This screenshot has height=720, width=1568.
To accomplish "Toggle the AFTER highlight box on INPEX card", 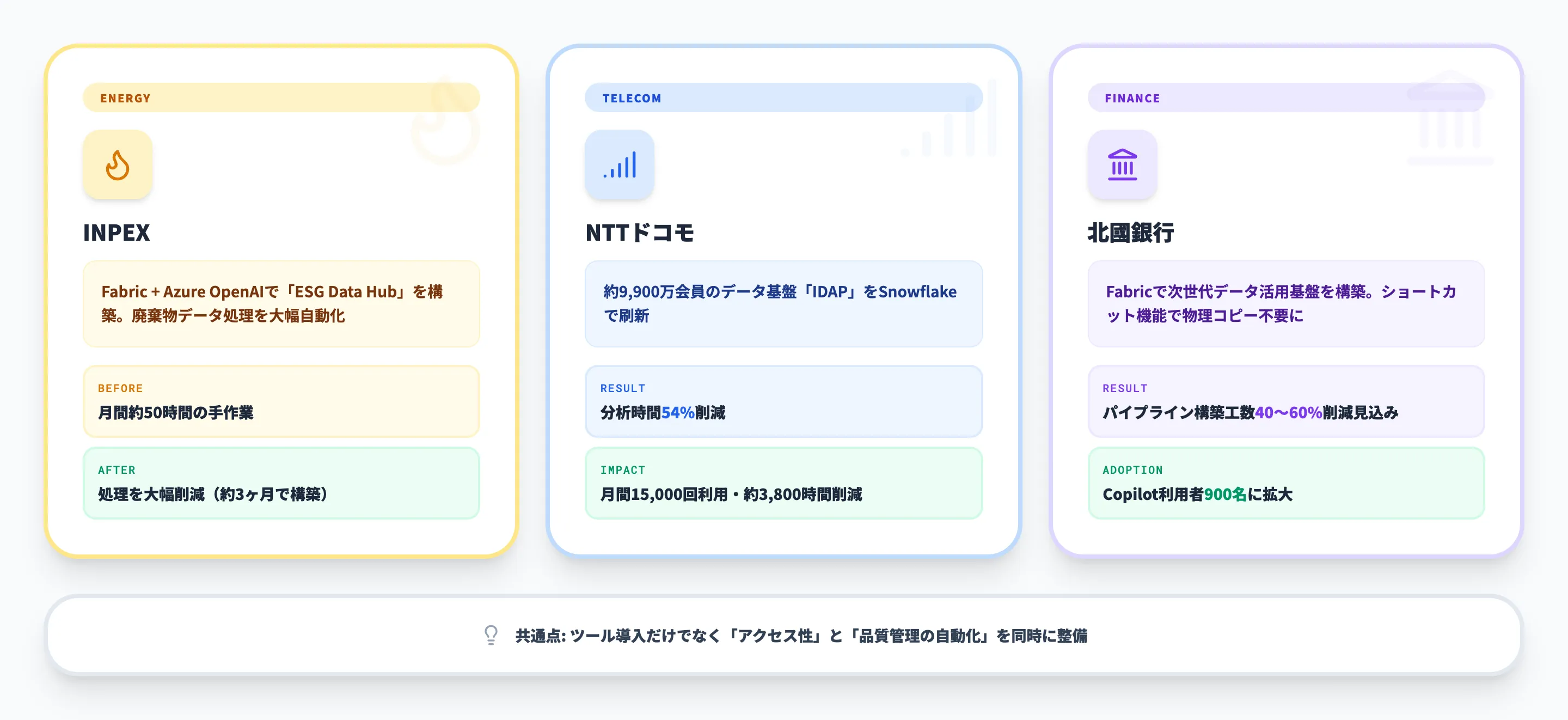I will (x=280, y=483).
